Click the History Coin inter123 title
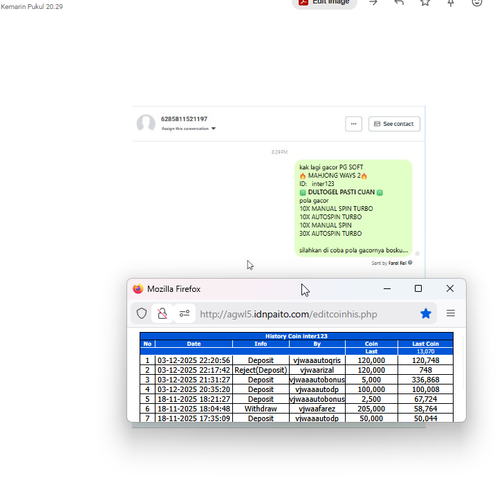The image size is (497, 500). click(x=296, y=336)
